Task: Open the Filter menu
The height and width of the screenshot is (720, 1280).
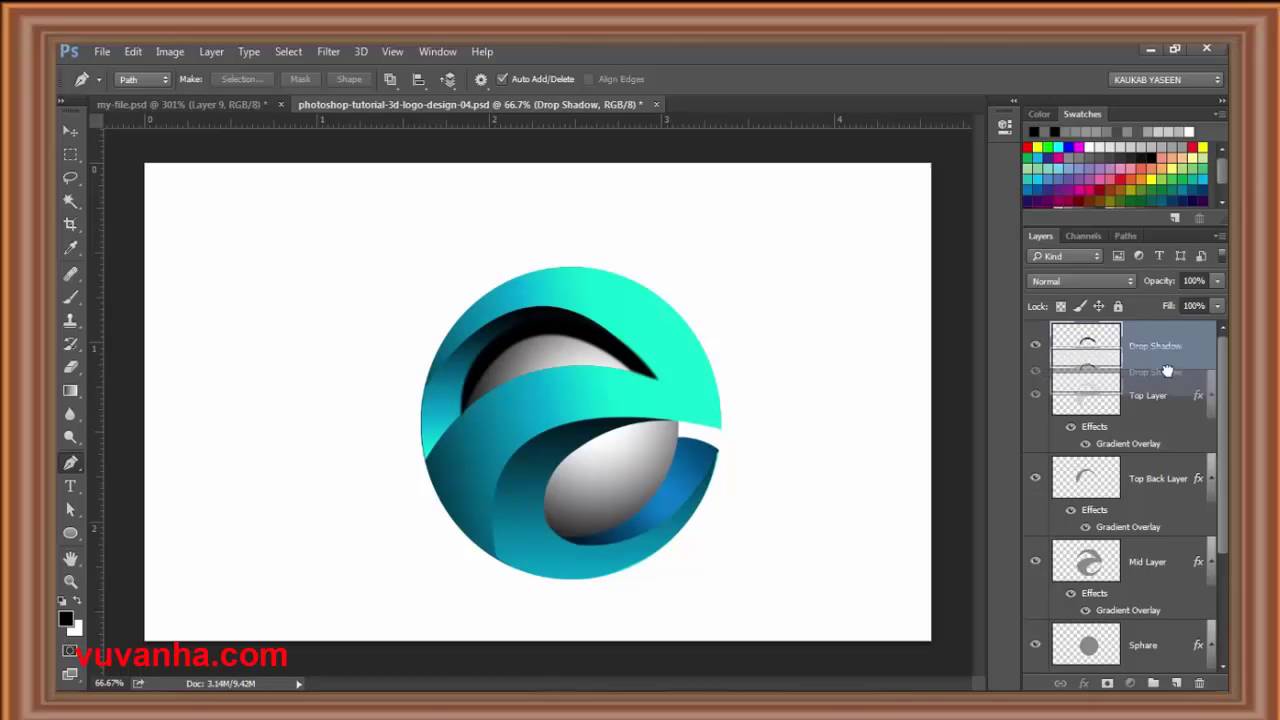Action: point(329,52)
